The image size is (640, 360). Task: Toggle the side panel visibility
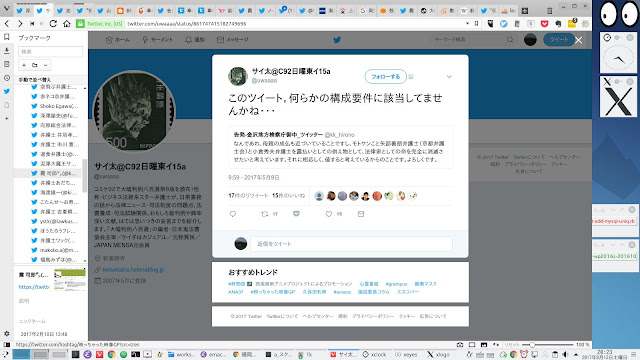[7, 345]
